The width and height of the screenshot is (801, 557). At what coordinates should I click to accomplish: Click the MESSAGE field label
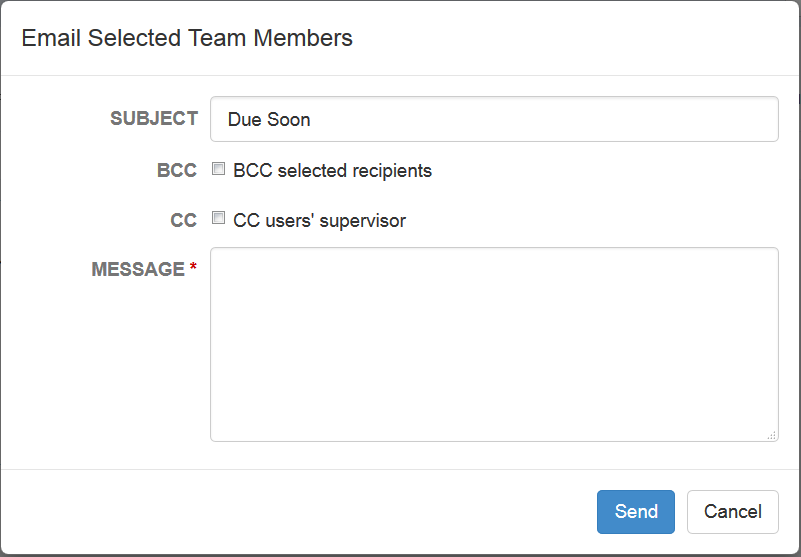pyautogui.click(x=138, y=270)
